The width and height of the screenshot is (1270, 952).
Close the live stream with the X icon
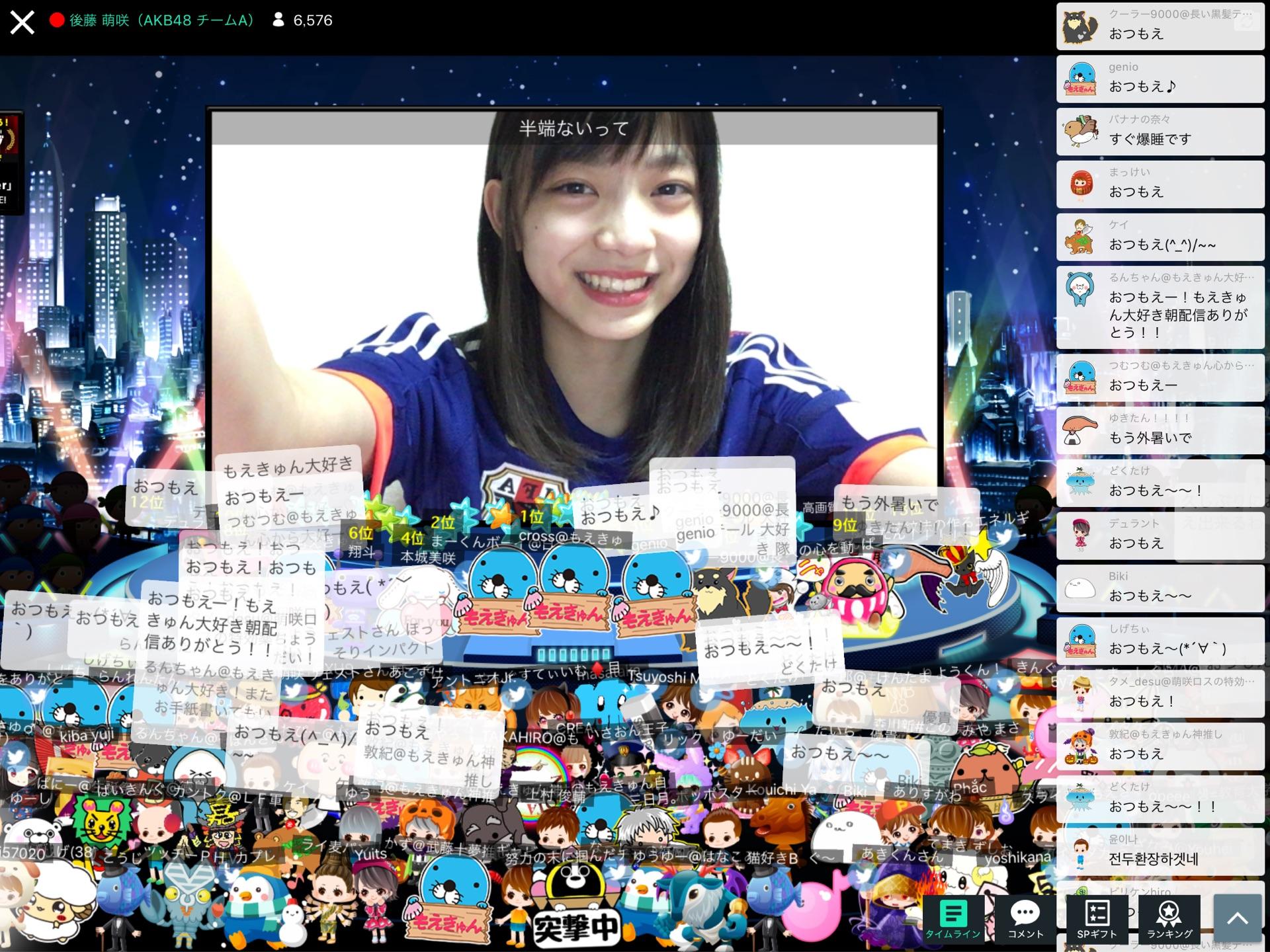click(22, 22)
